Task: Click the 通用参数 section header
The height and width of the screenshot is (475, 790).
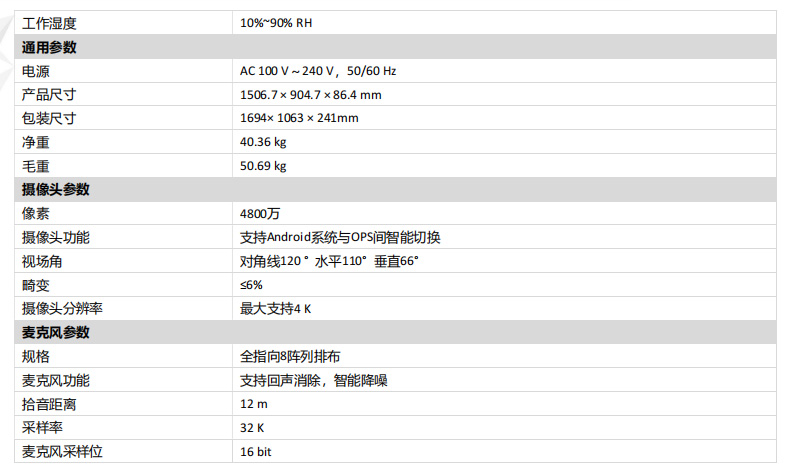Action: coord(49,47)
